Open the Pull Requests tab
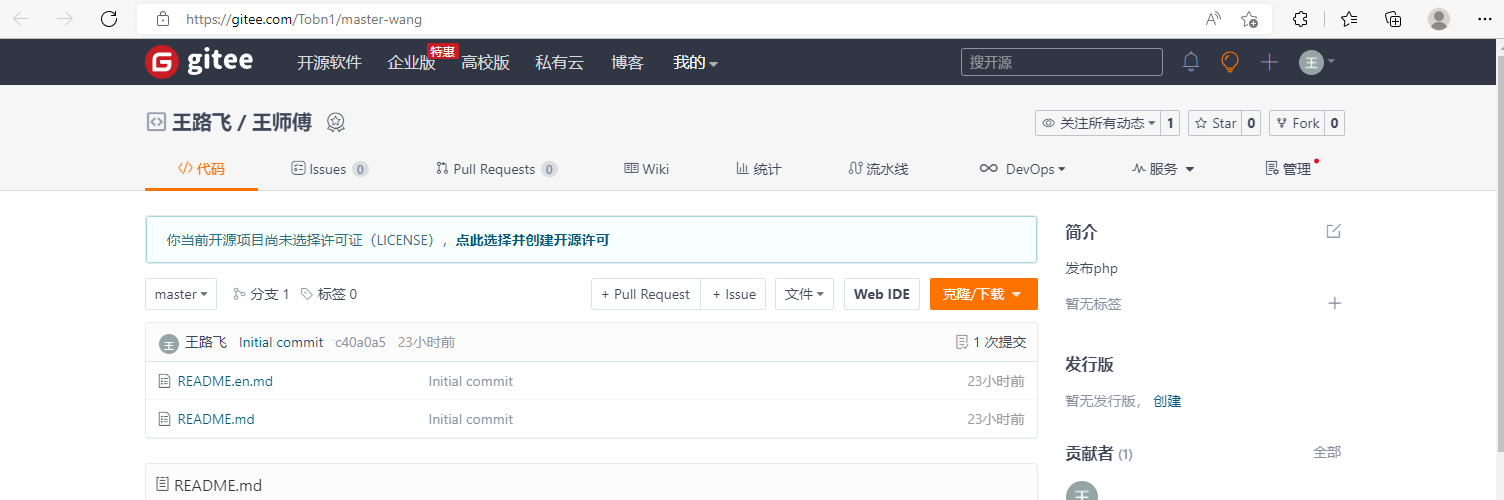 (x=496, y=169)
